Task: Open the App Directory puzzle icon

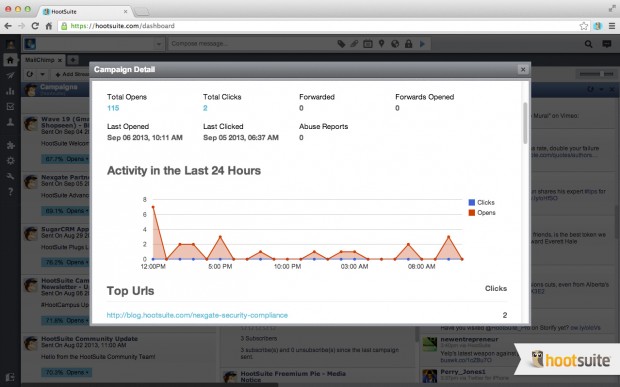Action: point(10,145)
